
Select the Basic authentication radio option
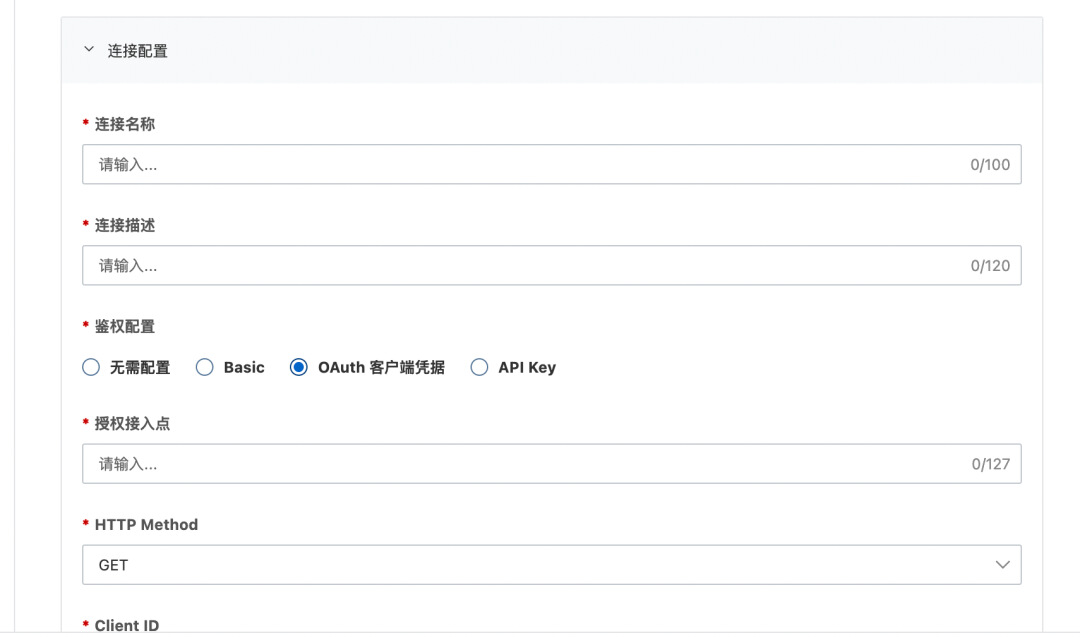click(205, 367)
